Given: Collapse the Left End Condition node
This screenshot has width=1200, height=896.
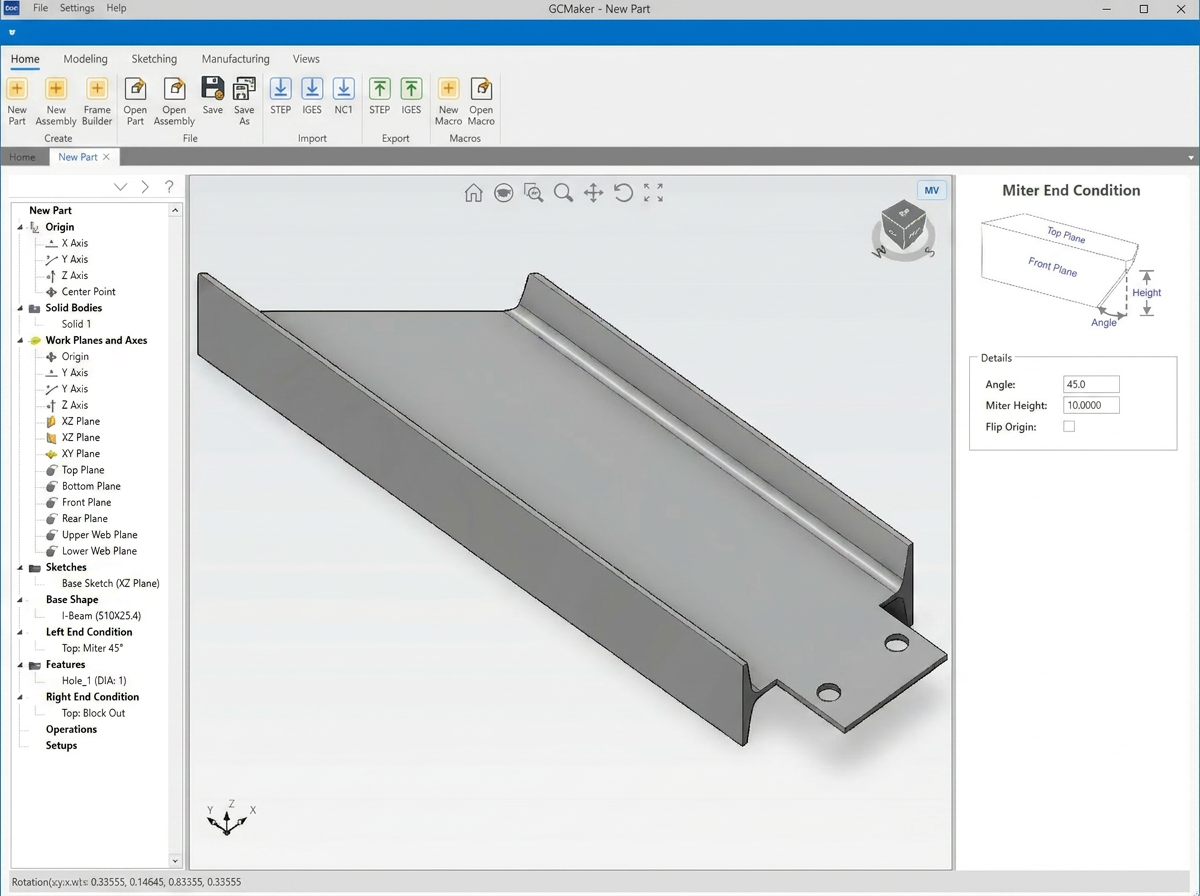Looking at the screenshot, I should (21, 633).
